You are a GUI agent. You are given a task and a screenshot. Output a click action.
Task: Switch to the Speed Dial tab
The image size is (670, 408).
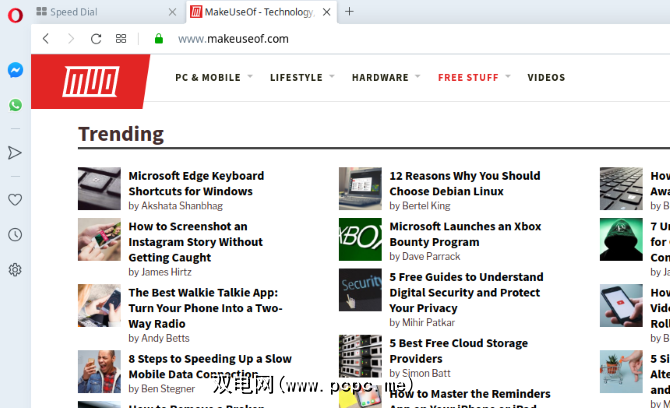coord(106,12)
